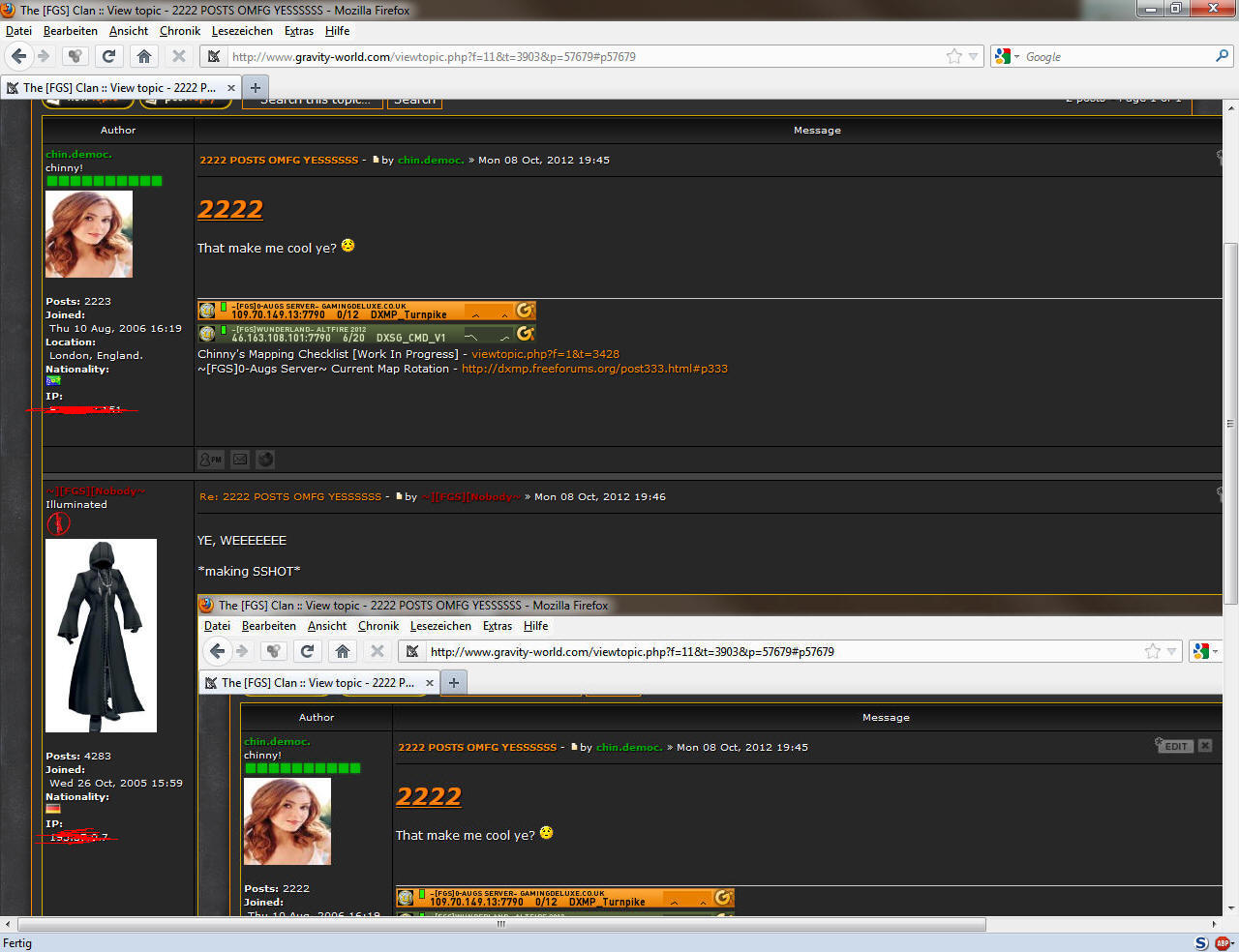The width and height of the screenshot is (1239, 952).
Task: Close the FGS Clan tab
Action: point(231,87)
